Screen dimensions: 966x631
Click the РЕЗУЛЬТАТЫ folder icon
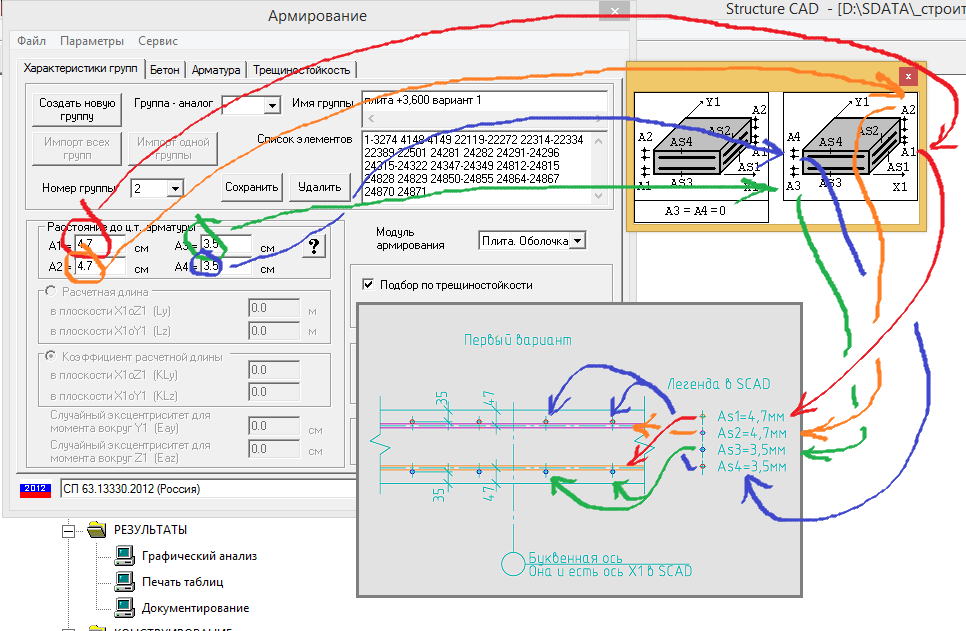97,529
